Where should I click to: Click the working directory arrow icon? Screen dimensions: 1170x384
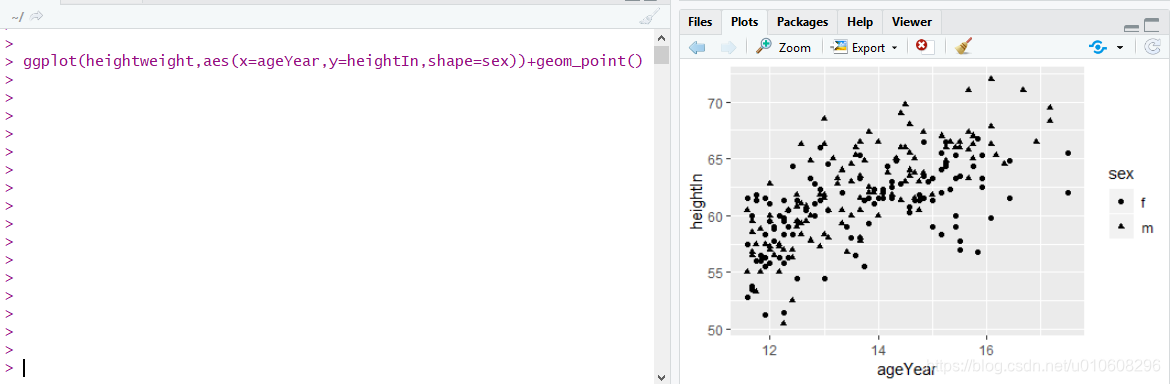36,16
